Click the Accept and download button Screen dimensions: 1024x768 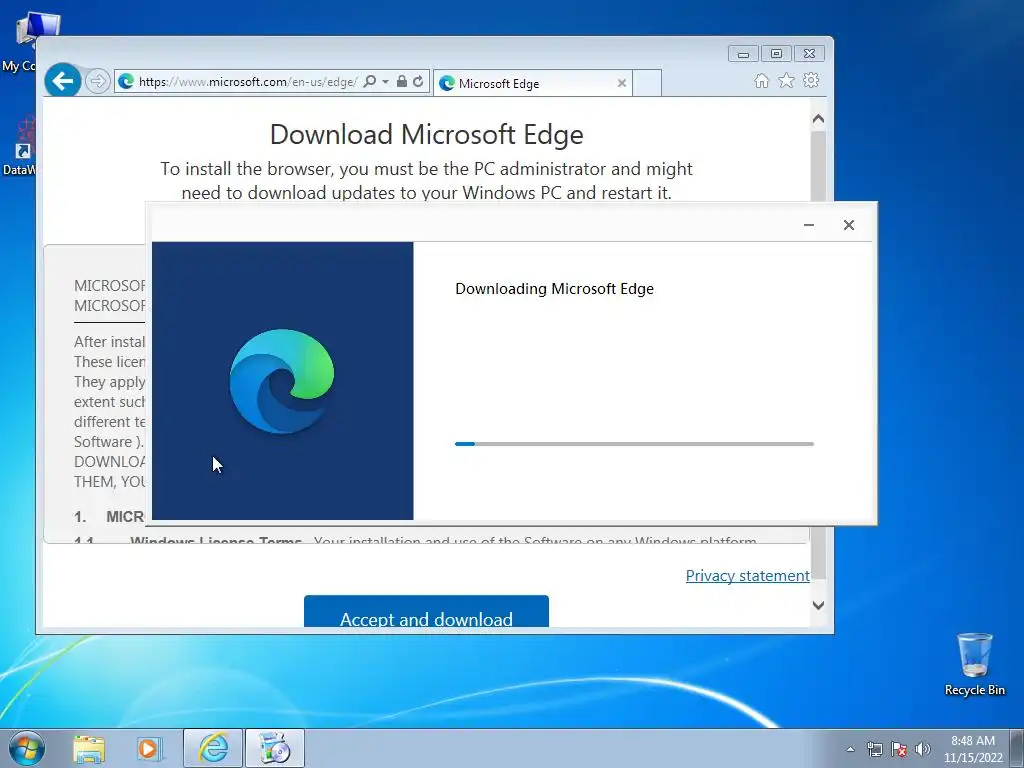pyautogui.click(x=426, y=611)
